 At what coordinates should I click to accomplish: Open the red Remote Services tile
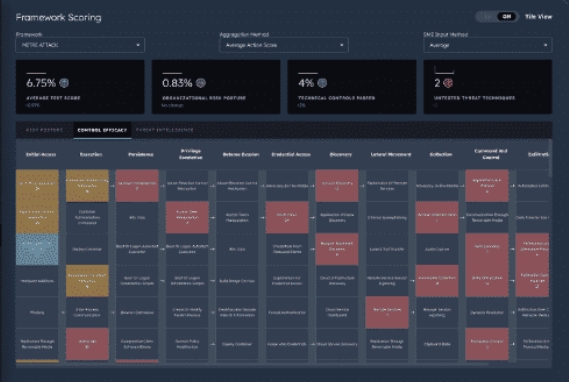pos(387,312)
